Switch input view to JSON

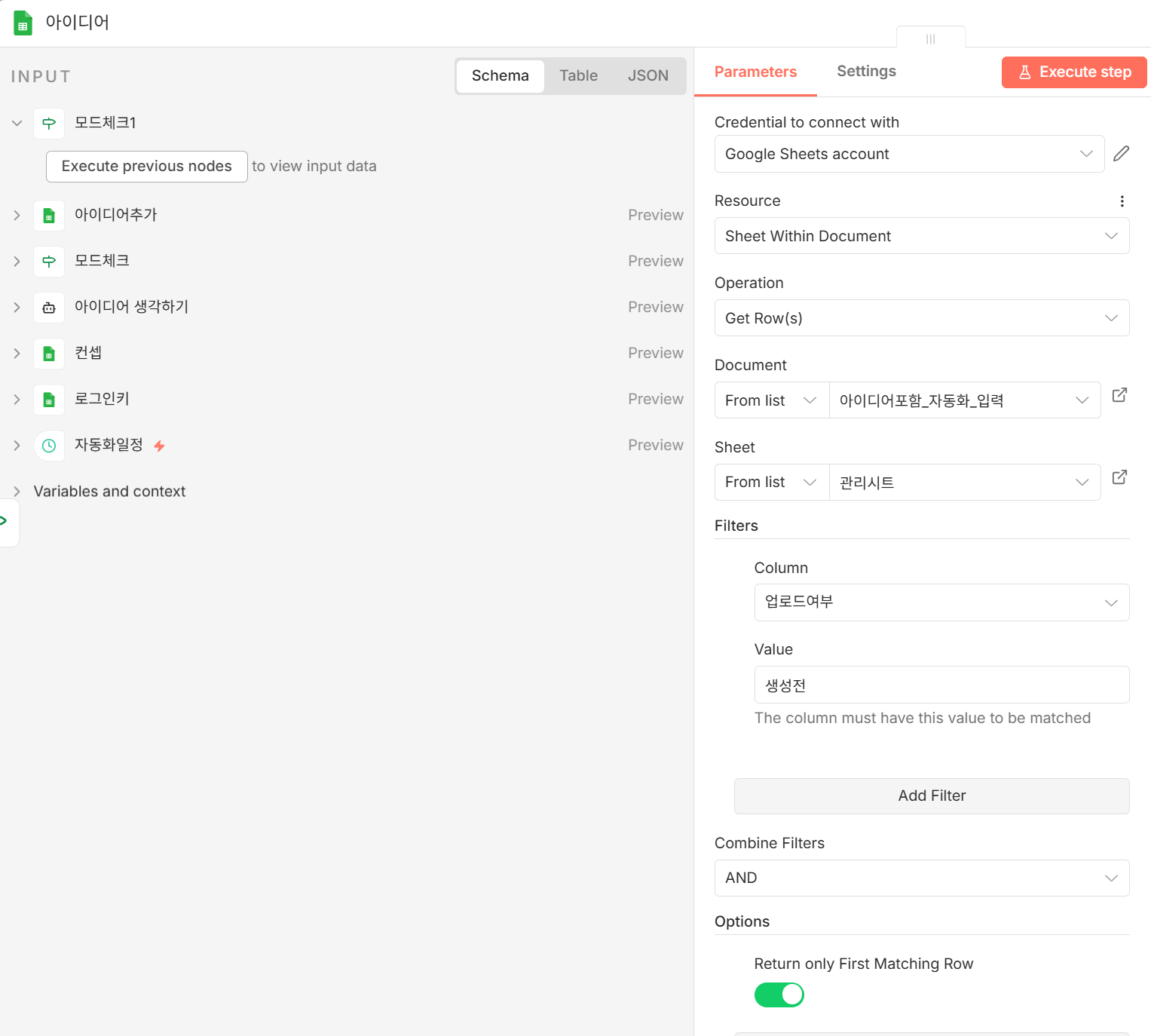pos(648,76)
